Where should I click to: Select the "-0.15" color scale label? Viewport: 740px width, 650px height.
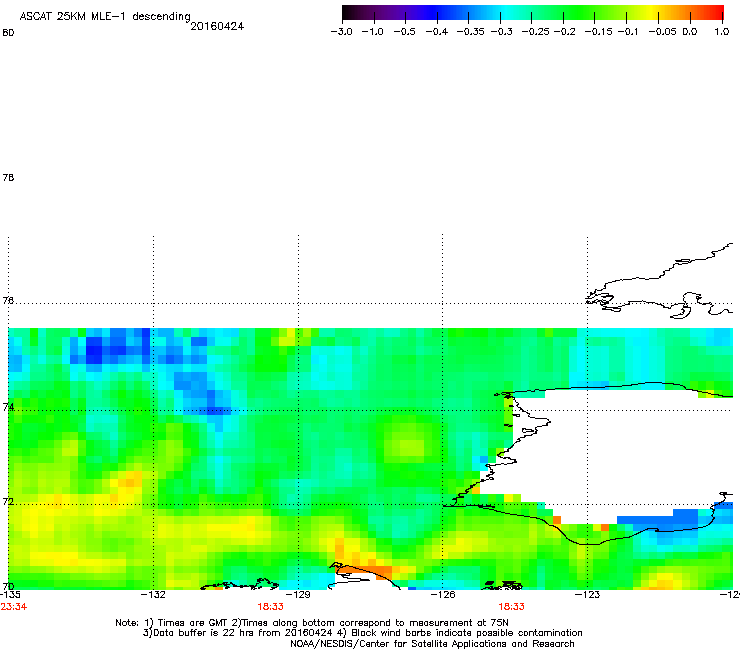[x=598, y=32]
